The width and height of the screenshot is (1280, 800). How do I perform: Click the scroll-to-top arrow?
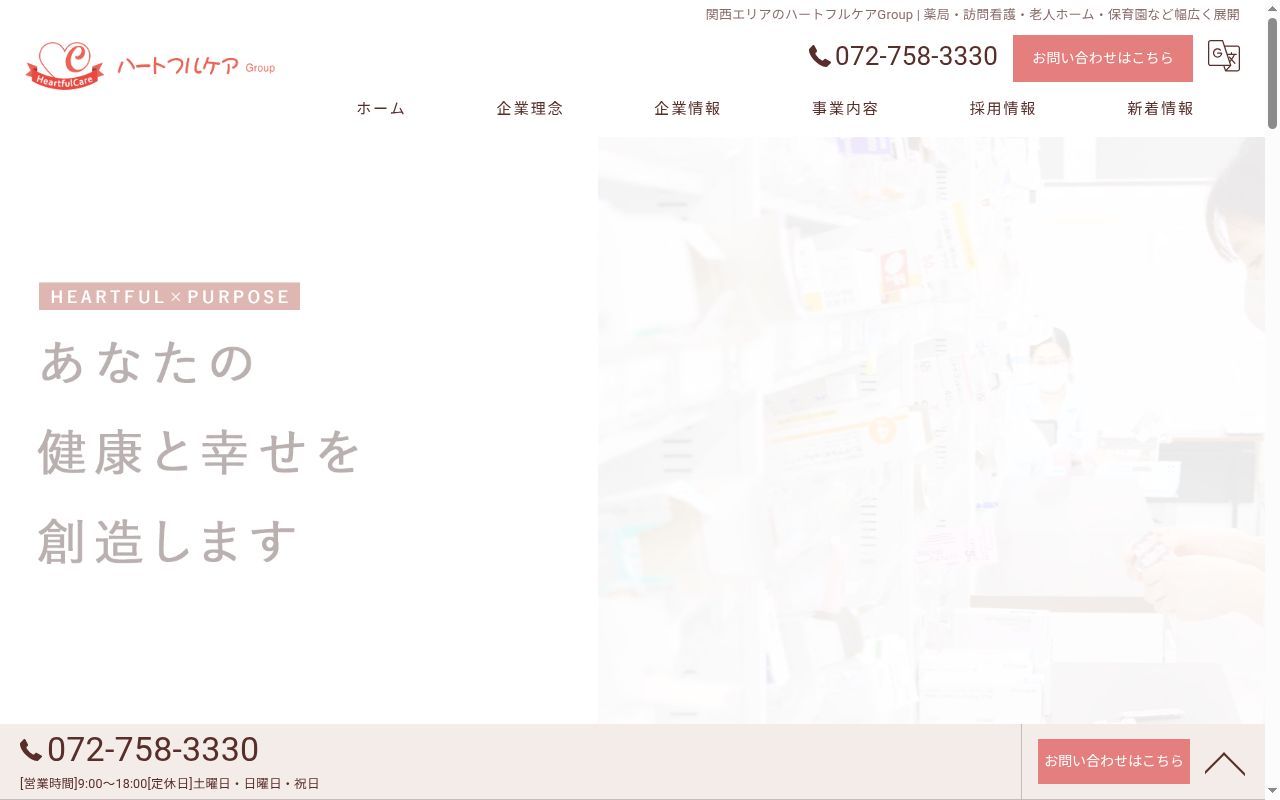1224,764
